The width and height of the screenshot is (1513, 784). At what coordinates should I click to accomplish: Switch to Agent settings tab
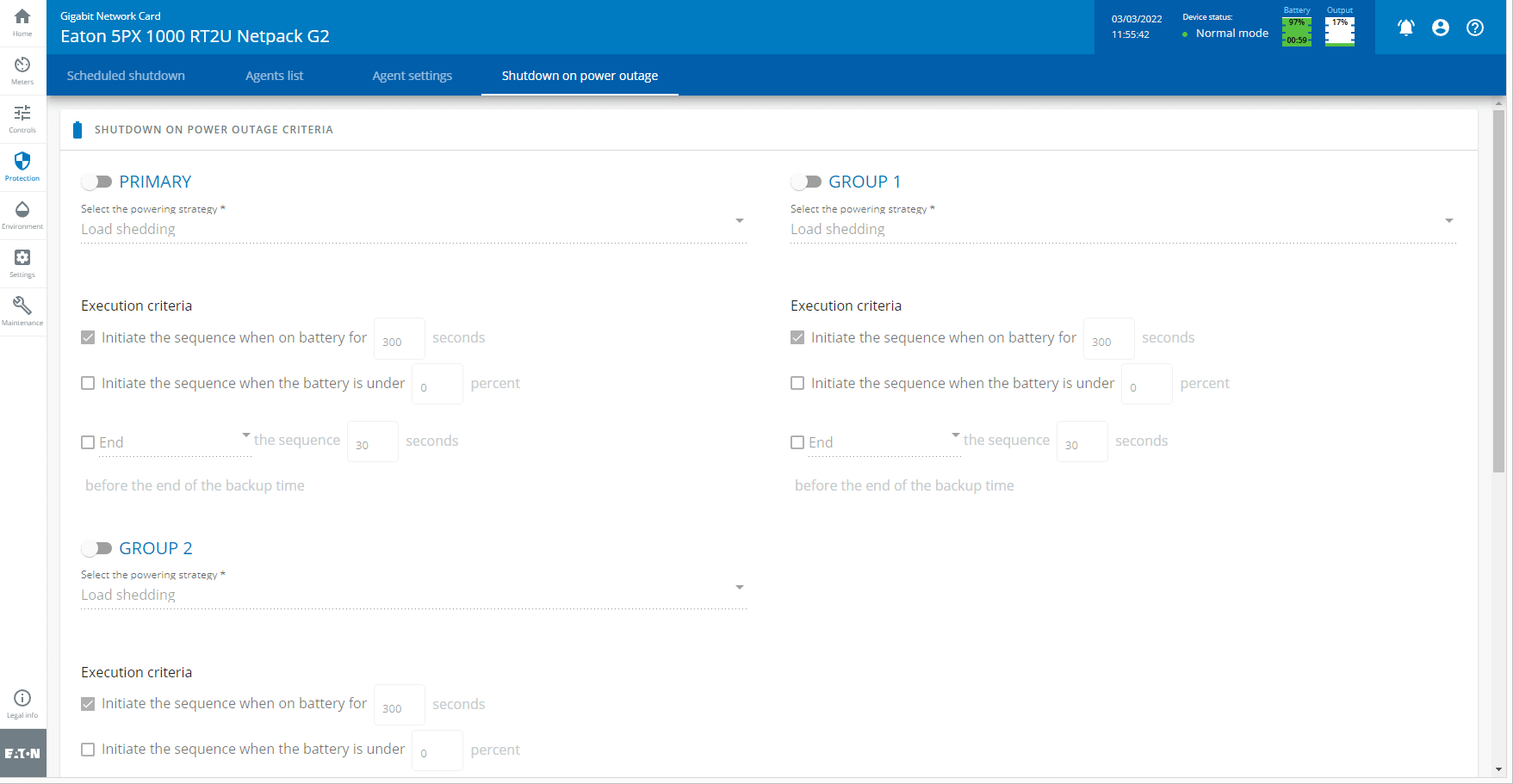pyautogui.click(x=412, y=76)
